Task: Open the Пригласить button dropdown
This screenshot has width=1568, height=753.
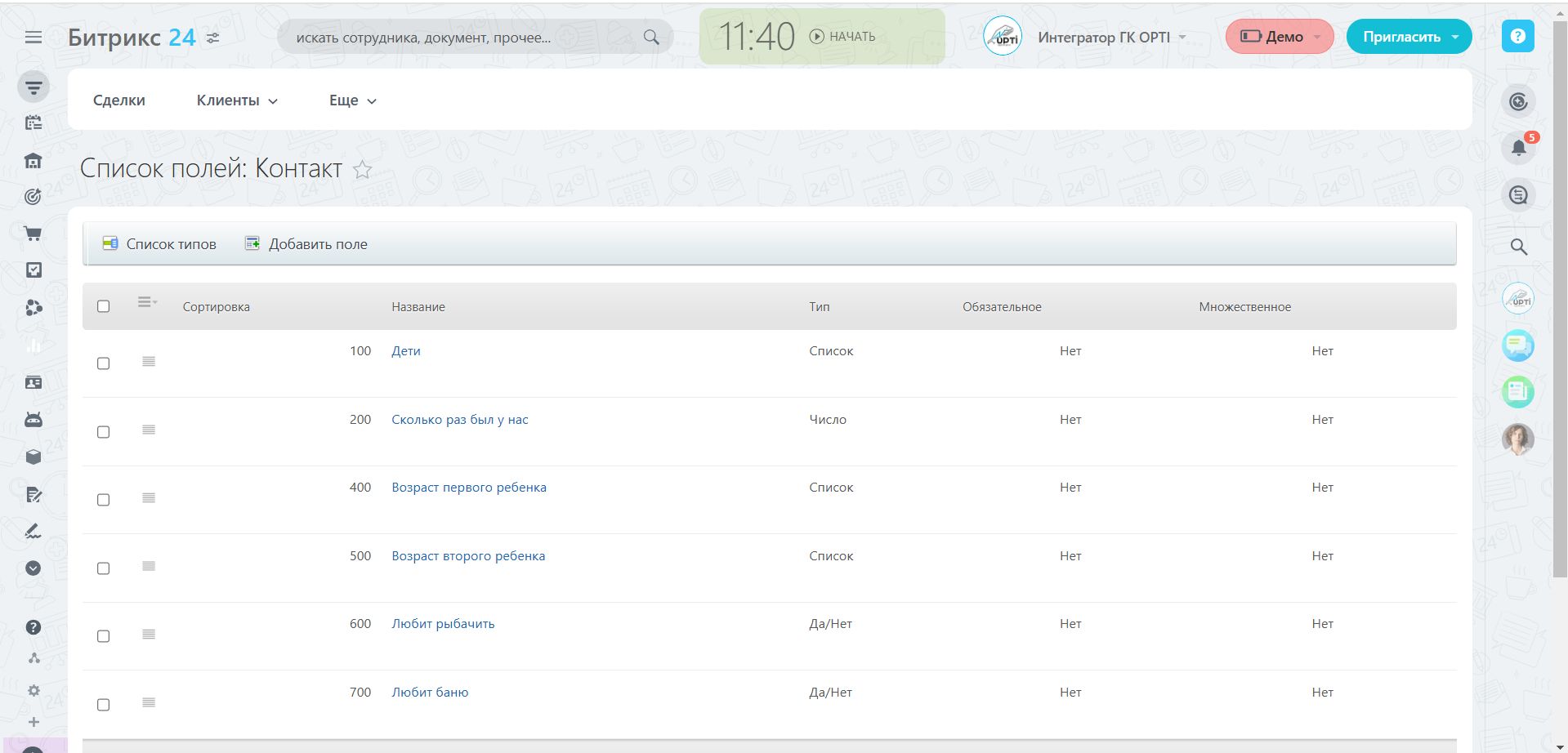Action: click(x=1455, y=38)
